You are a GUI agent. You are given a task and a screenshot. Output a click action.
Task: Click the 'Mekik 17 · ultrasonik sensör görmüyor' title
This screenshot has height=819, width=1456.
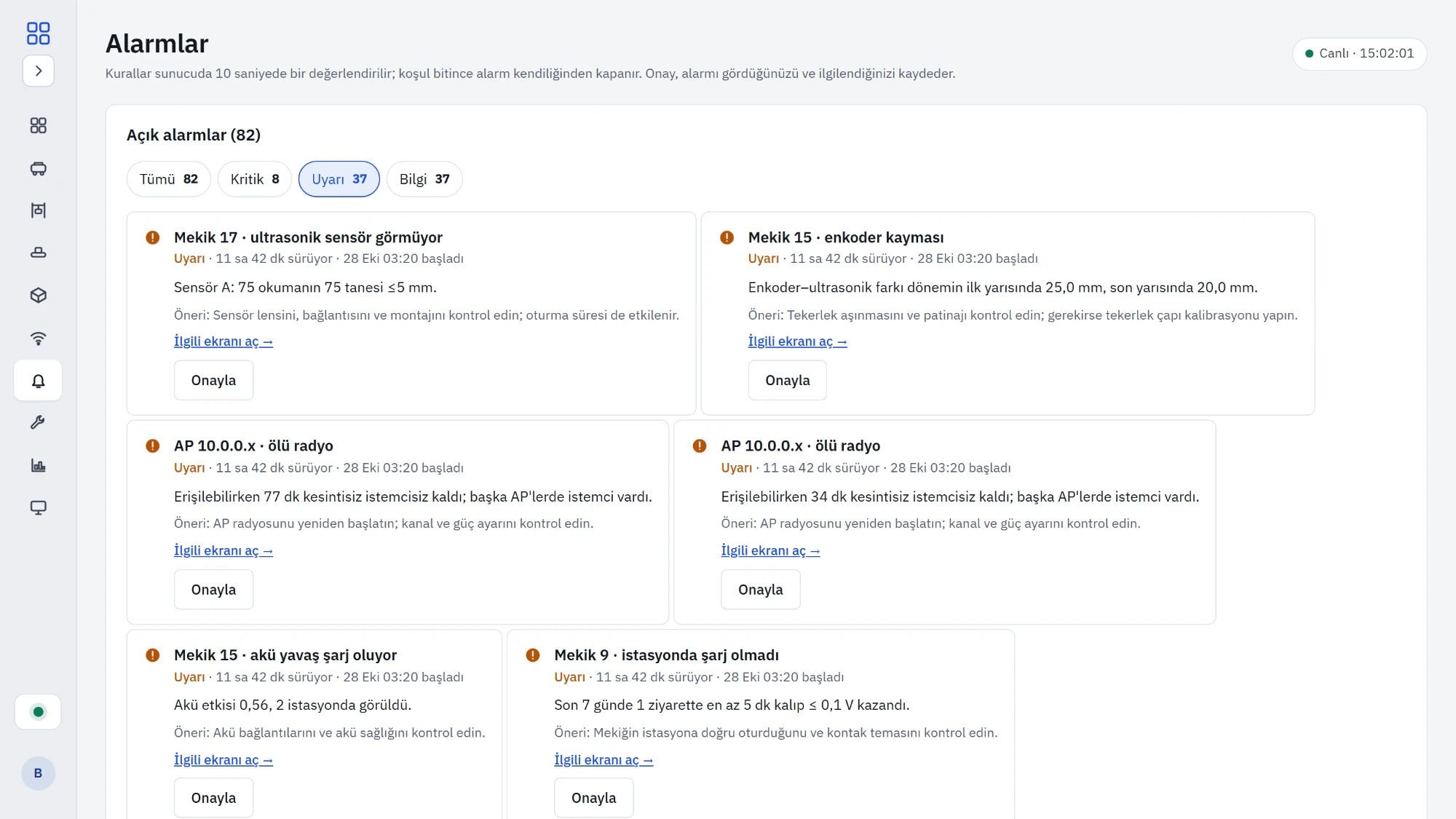click(x=308, y=237)
